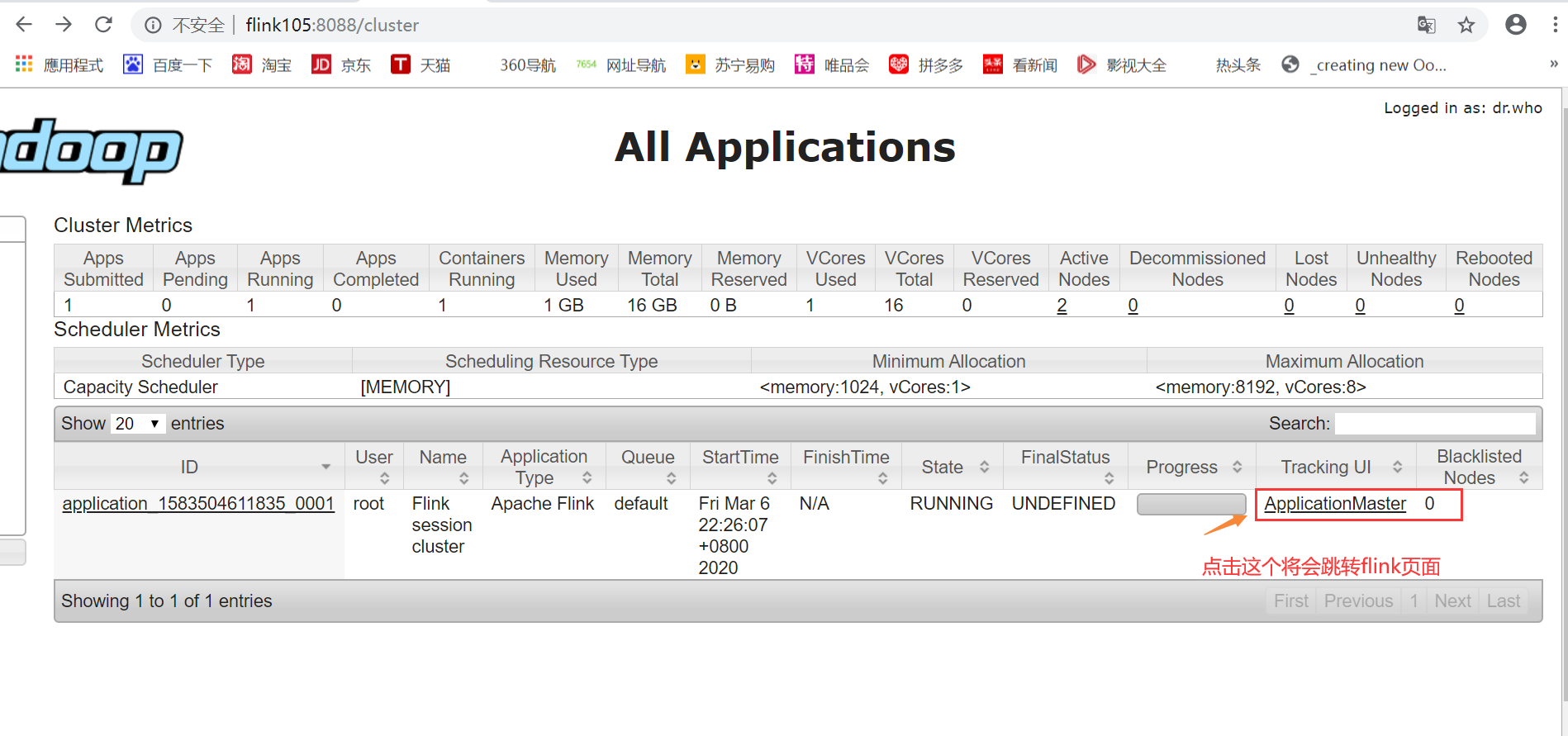Screen dimensions: 1568x736
Task: Sort applications by ID column
Action: click(198, 467)
